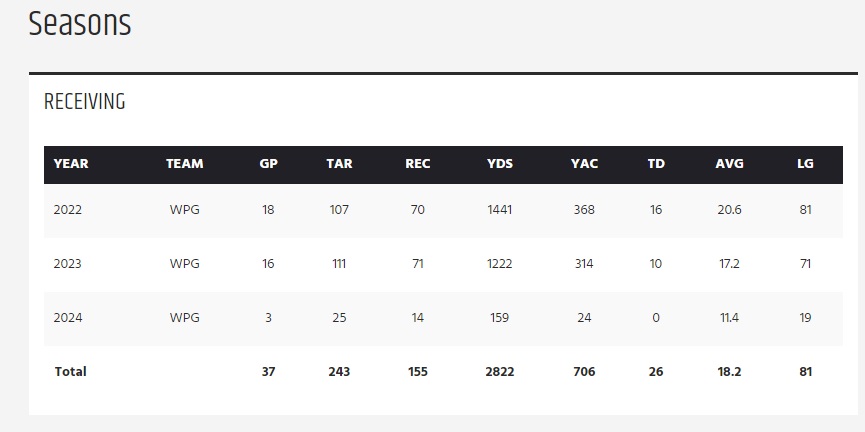Click the AVG column header

[x=729, y=164]
